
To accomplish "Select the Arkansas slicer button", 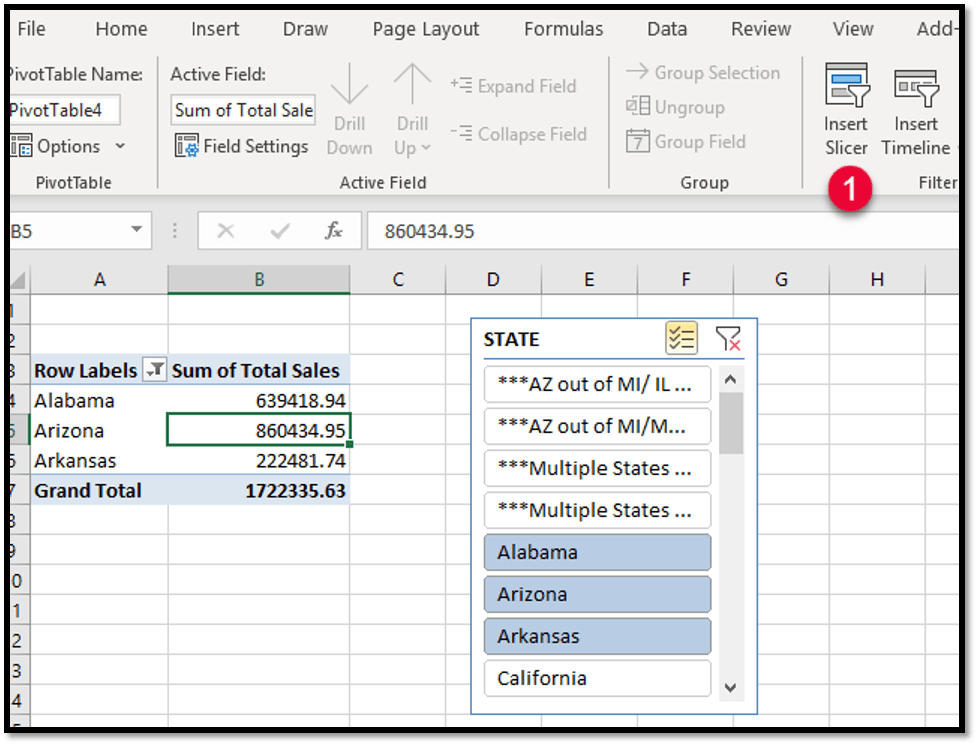I will [x=597, y=636].
